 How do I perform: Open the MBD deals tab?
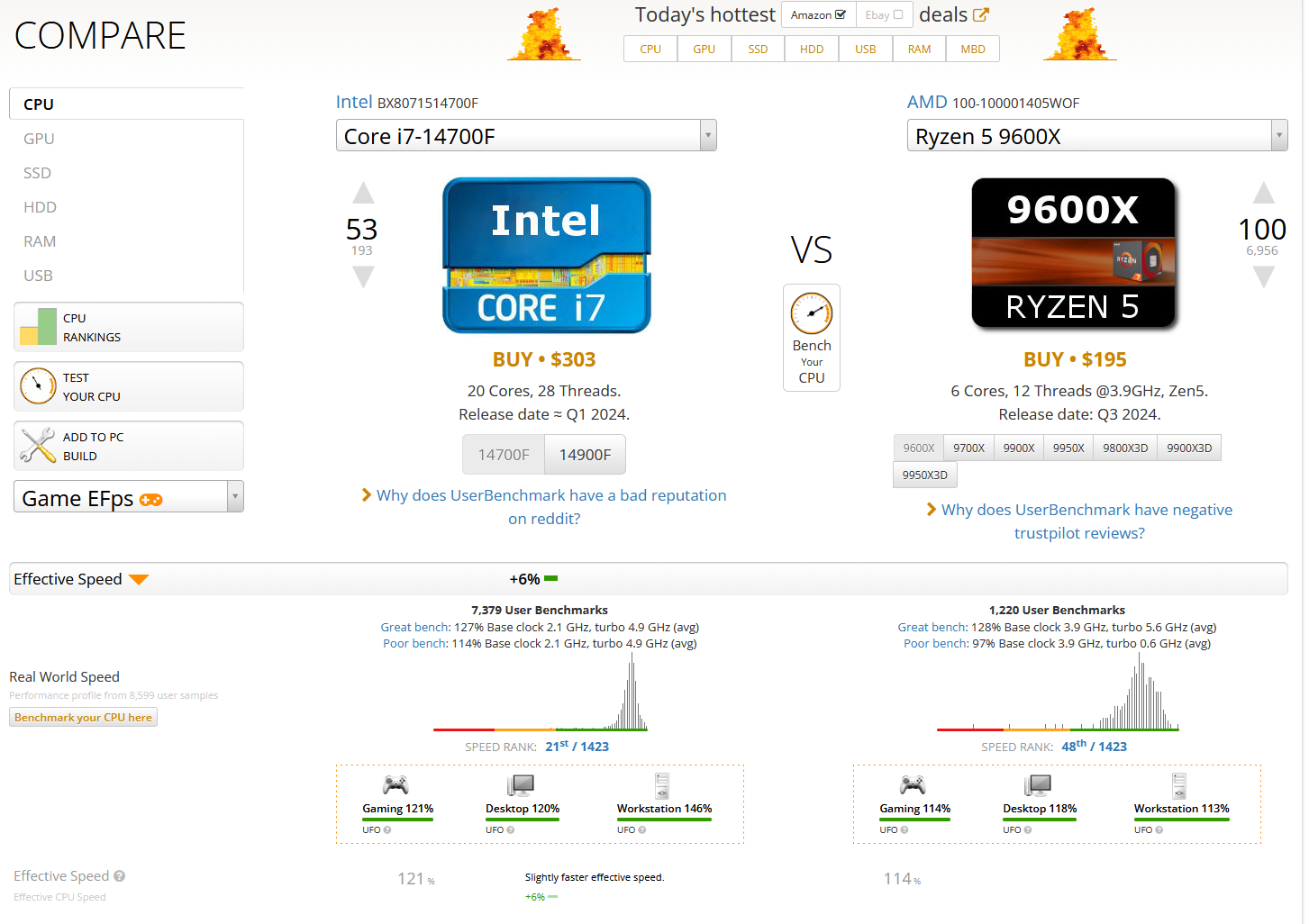click(x=973, y=49)
